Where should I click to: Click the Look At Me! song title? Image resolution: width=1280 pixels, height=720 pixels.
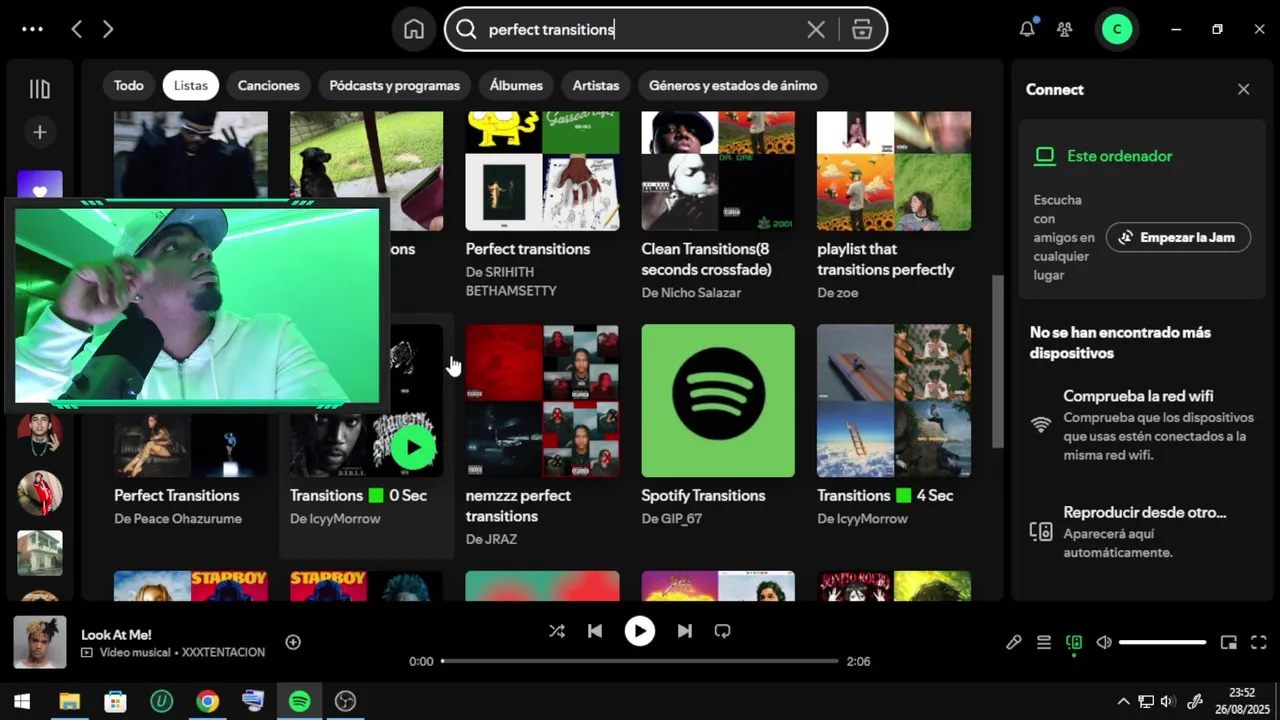click(x=116, y=635)
